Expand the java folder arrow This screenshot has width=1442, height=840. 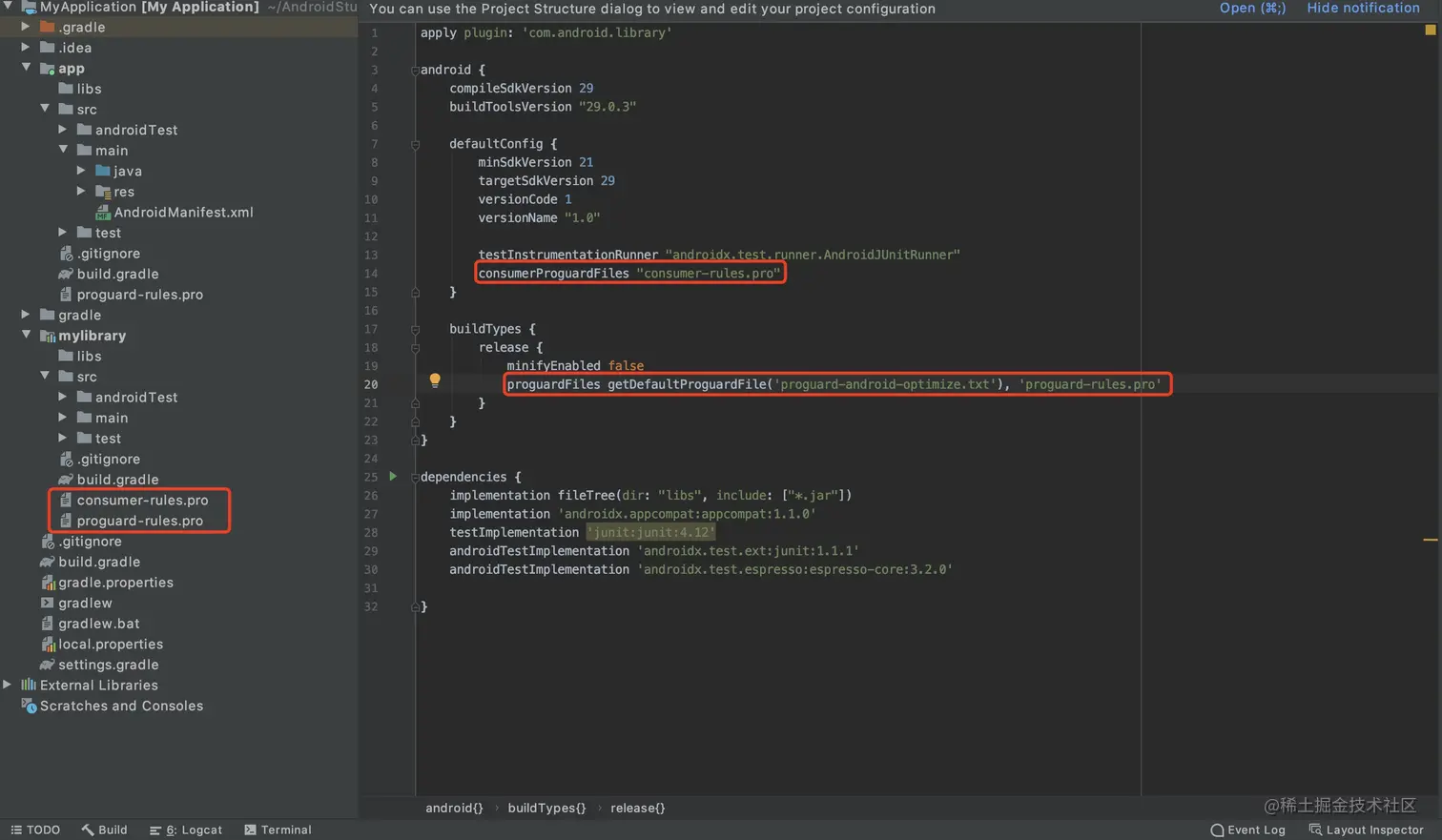coord(82,171)
